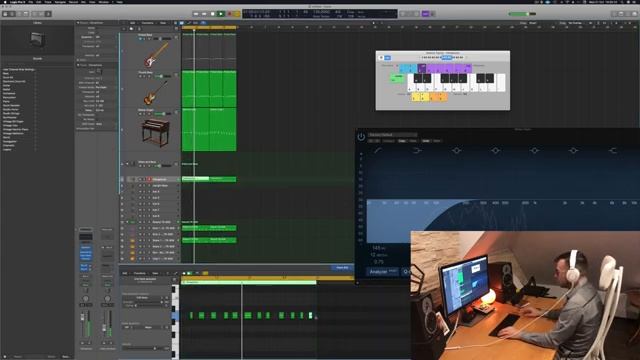The width and height of the screenshot is (640, 360).
Task: Click the red bass guitar track icon
Action: (156, 55)
